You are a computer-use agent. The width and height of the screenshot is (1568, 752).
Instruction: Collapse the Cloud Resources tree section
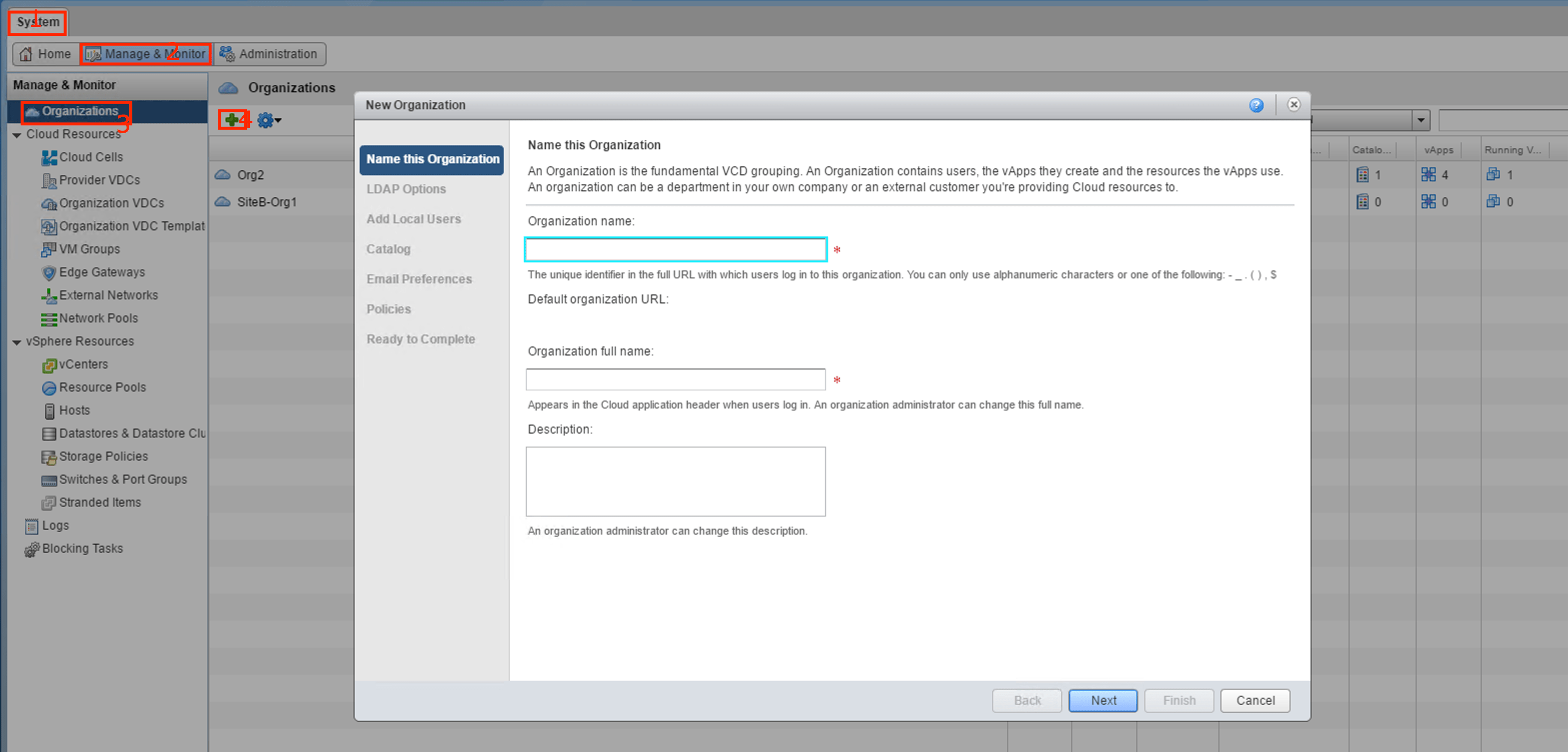[17, 135]
